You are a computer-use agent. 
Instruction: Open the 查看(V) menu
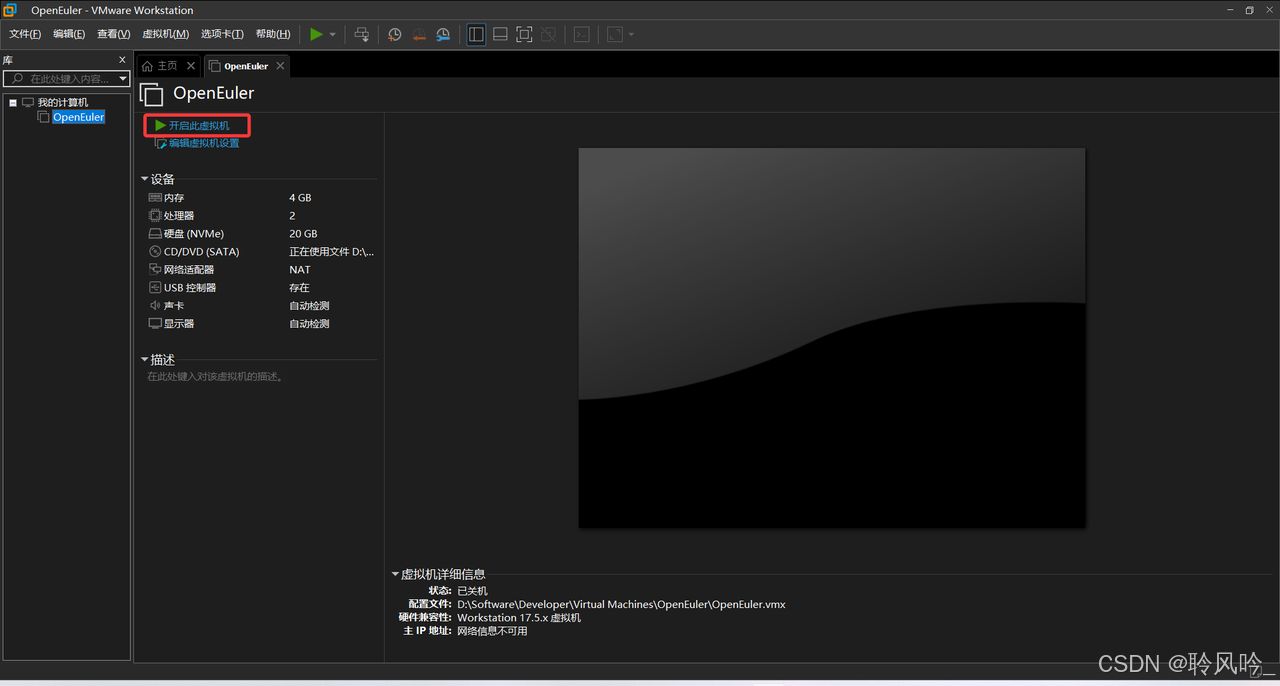click(113, 34)
